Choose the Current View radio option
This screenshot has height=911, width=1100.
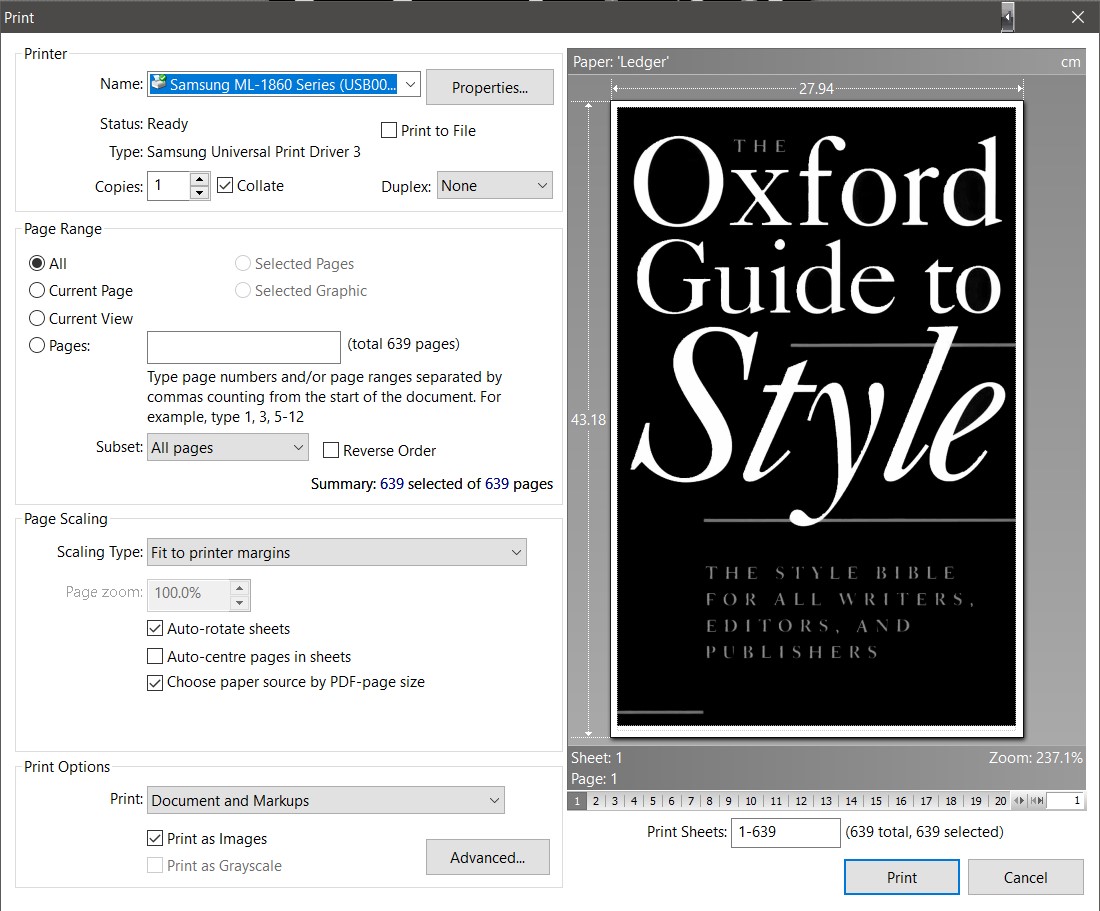click(37, 319)
